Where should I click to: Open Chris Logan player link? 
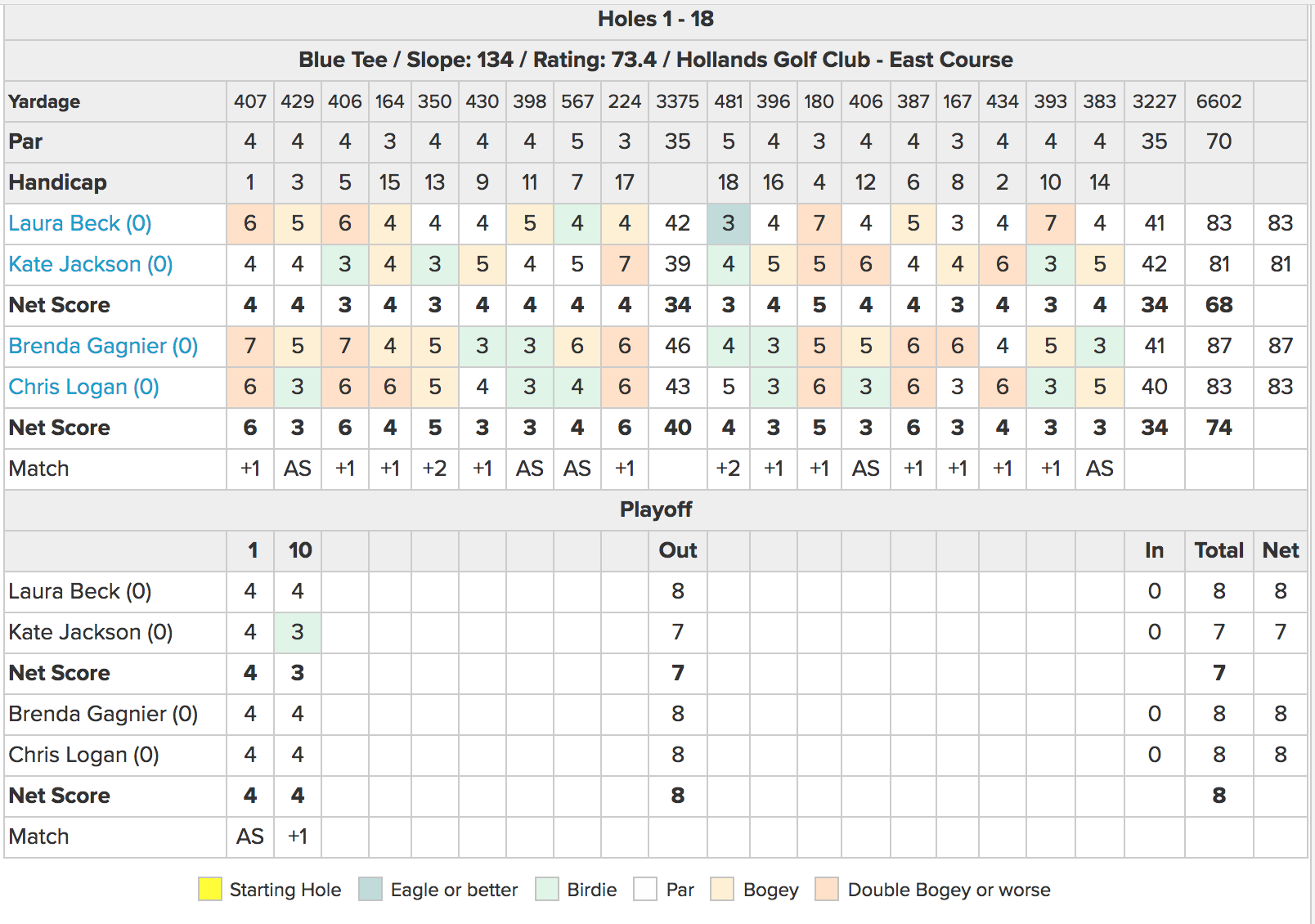click(x=83, y=387)
